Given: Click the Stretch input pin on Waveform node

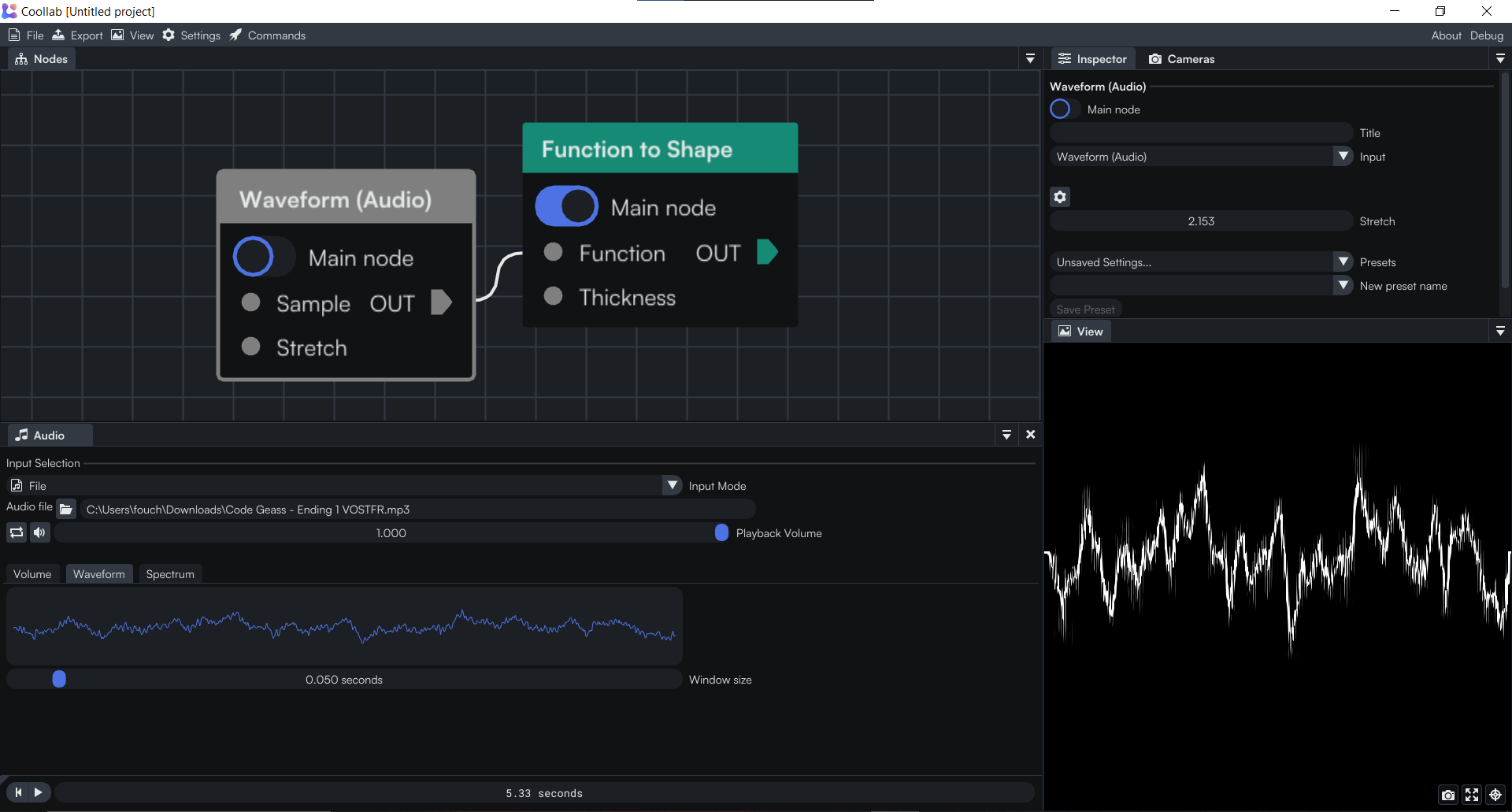Looking at the screenshot, I should point(251,347).
